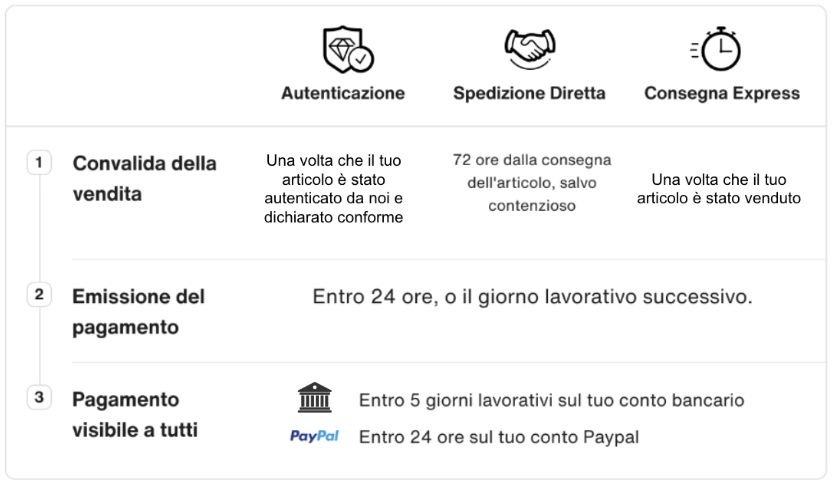Screen dimensions: 832x485
Task: Click the PayPal logo
Action: 314,437
